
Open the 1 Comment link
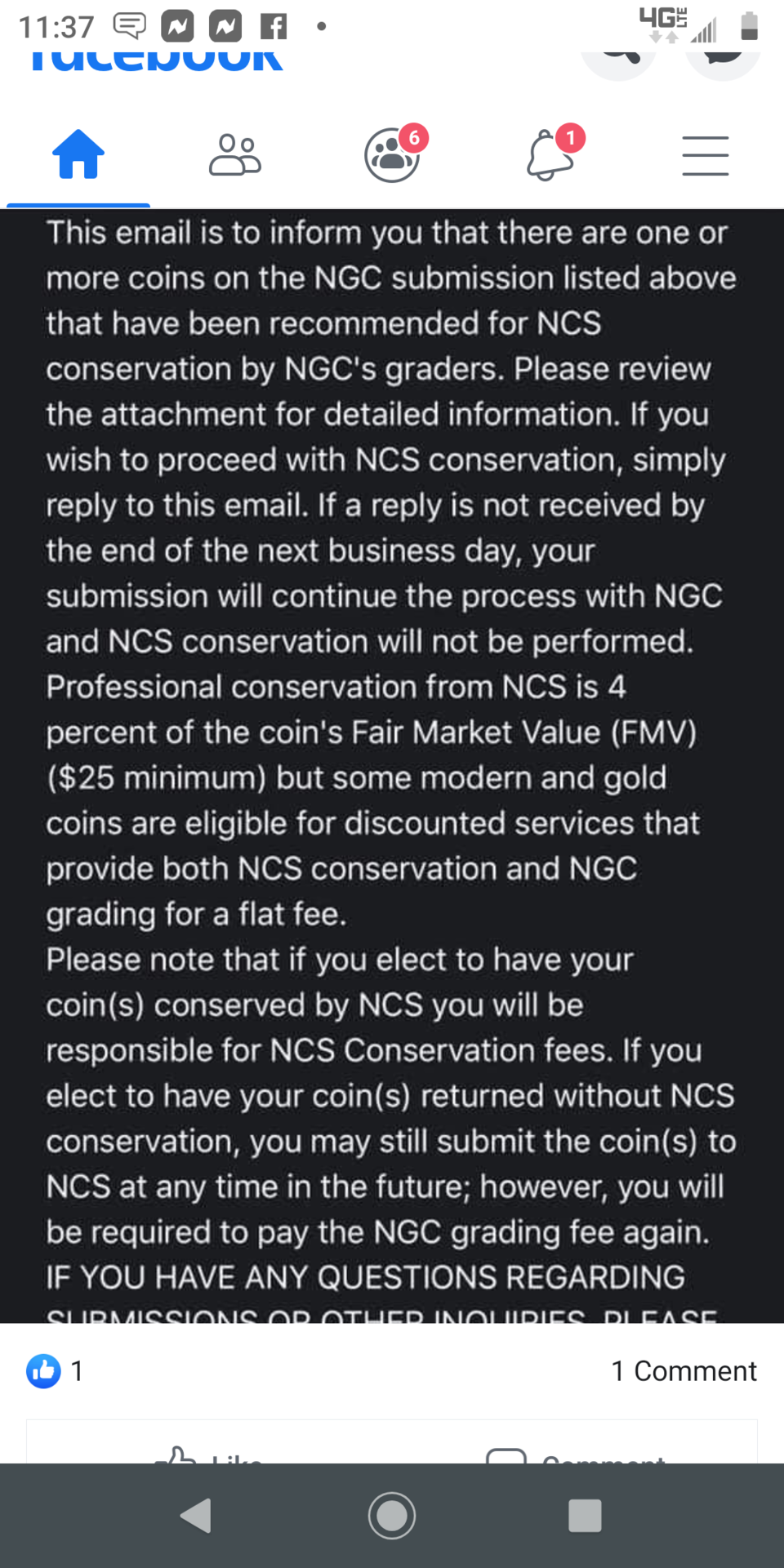[x=684, y=1370]
